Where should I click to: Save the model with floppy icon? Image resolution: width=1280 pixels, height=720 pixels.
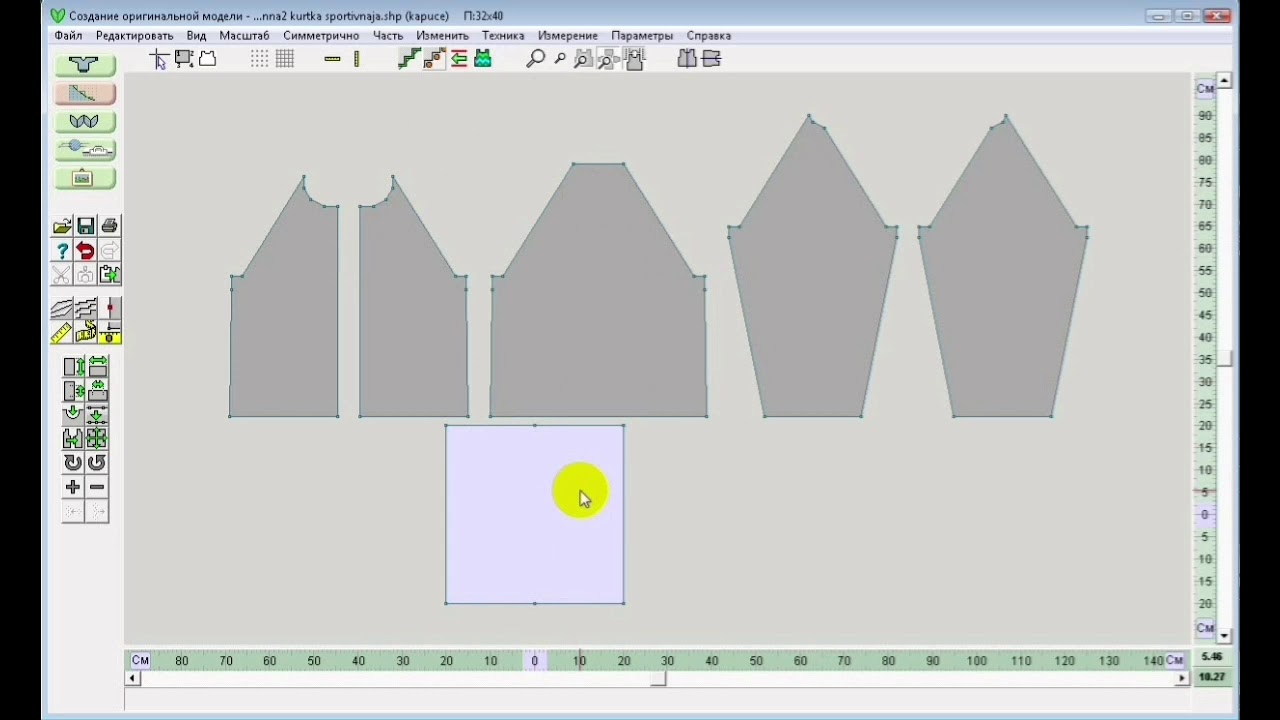pyautogui.click(x=86, y=227)
